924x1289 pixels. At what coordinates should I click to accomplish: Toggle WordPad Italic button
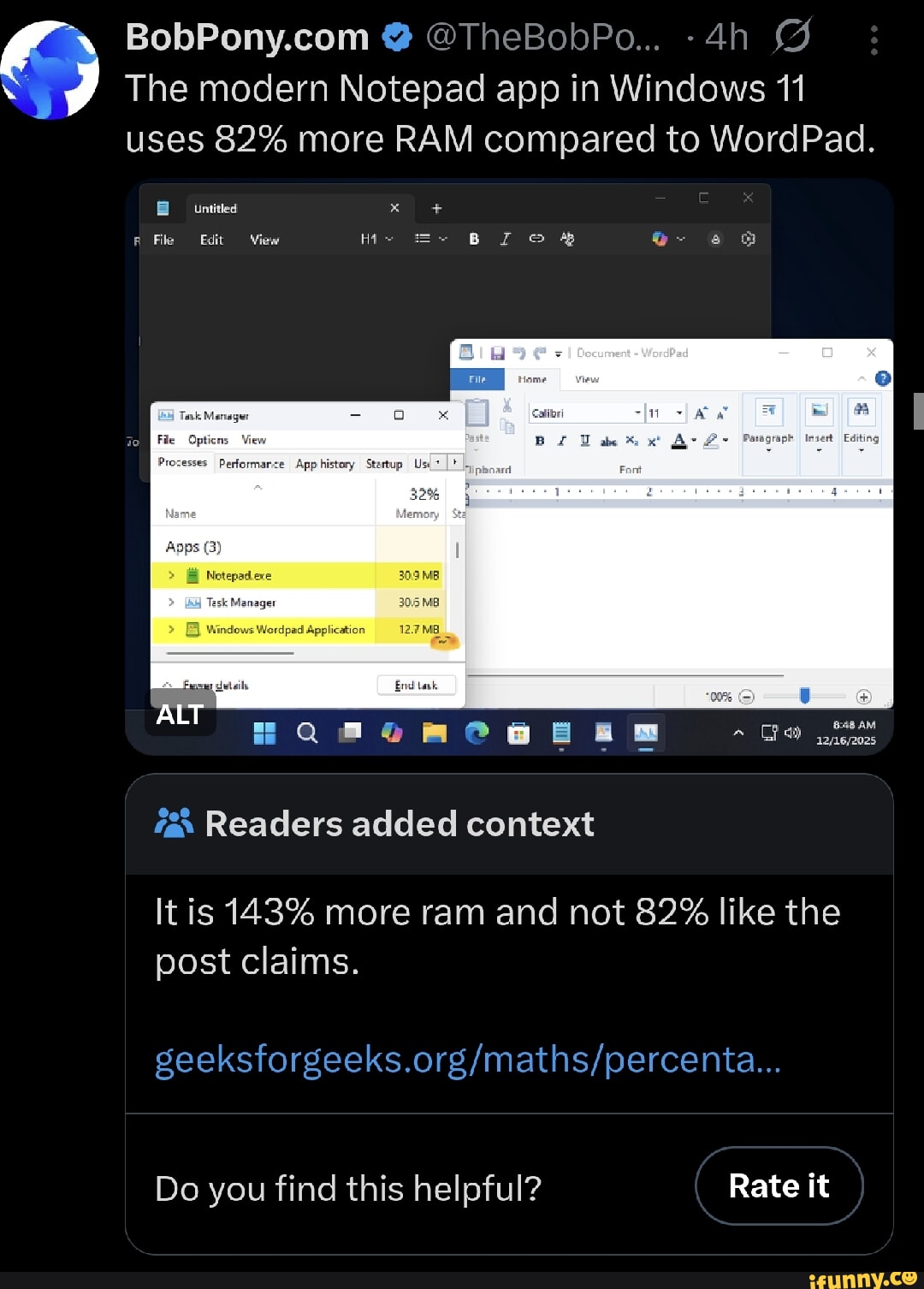point(562,441)
